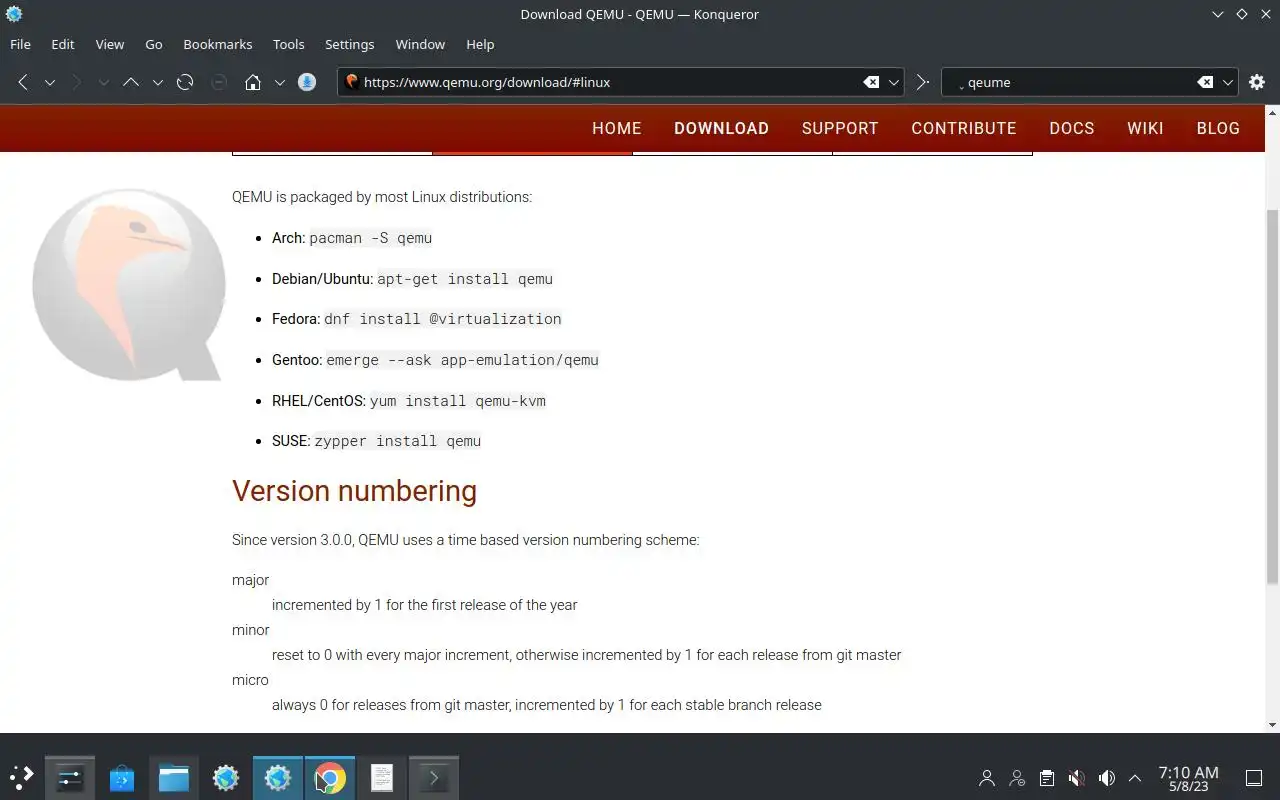Reload the page with the Reload icon

pyautogui.click(x=185, y=82)
